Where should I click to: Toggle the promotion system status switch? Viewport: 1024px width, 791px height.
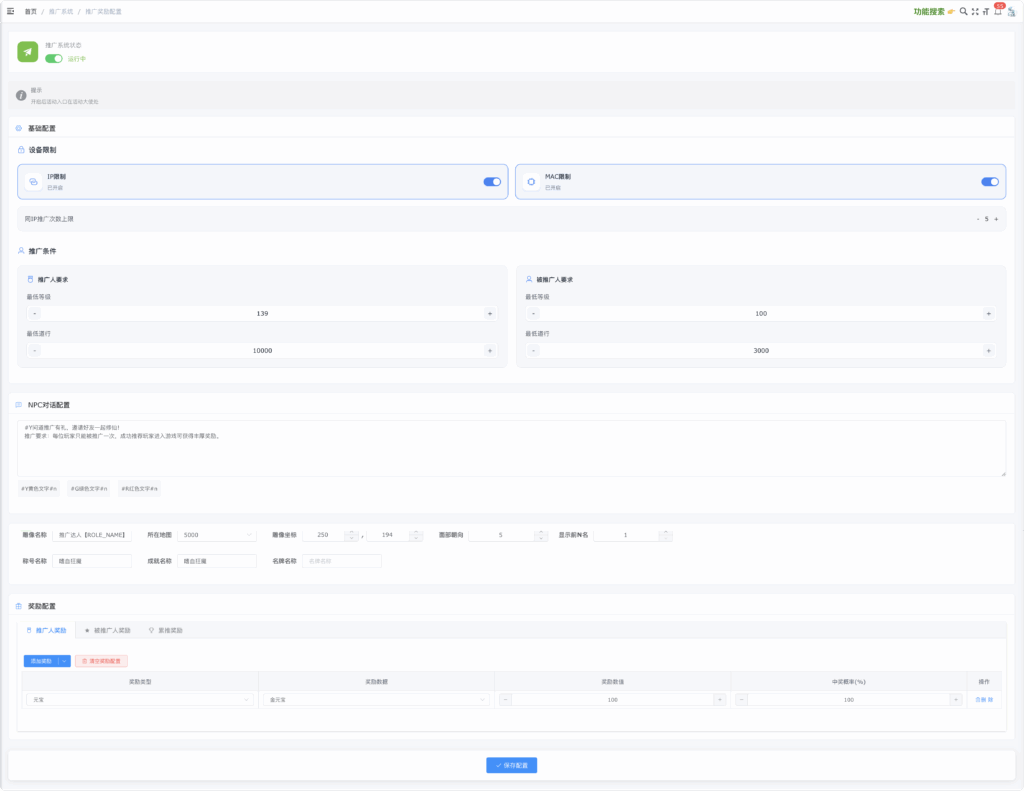coord(54,58)
